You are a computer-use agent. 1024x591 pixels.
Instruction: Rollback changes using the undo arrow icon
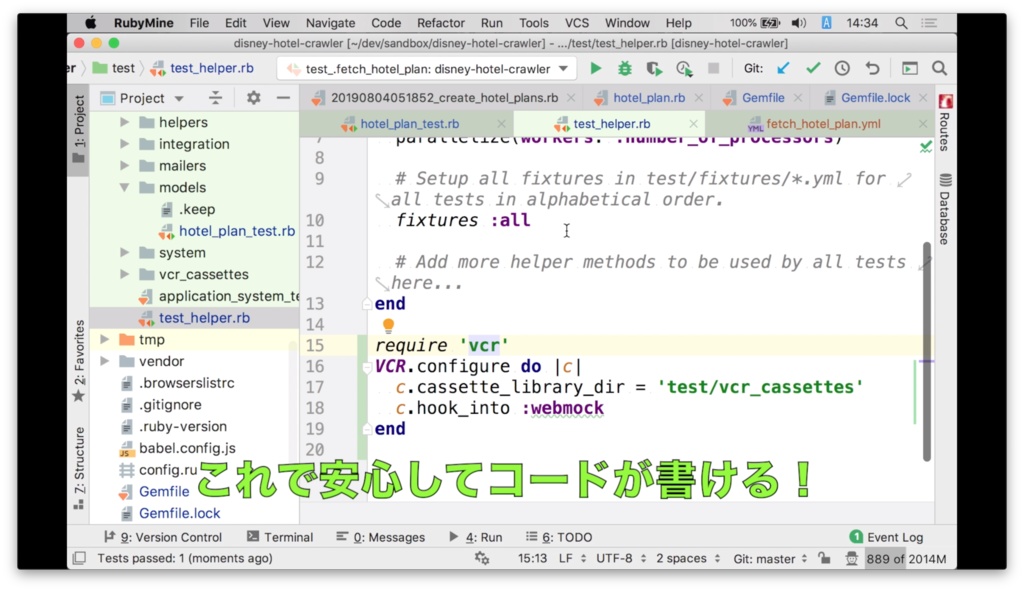873,68
